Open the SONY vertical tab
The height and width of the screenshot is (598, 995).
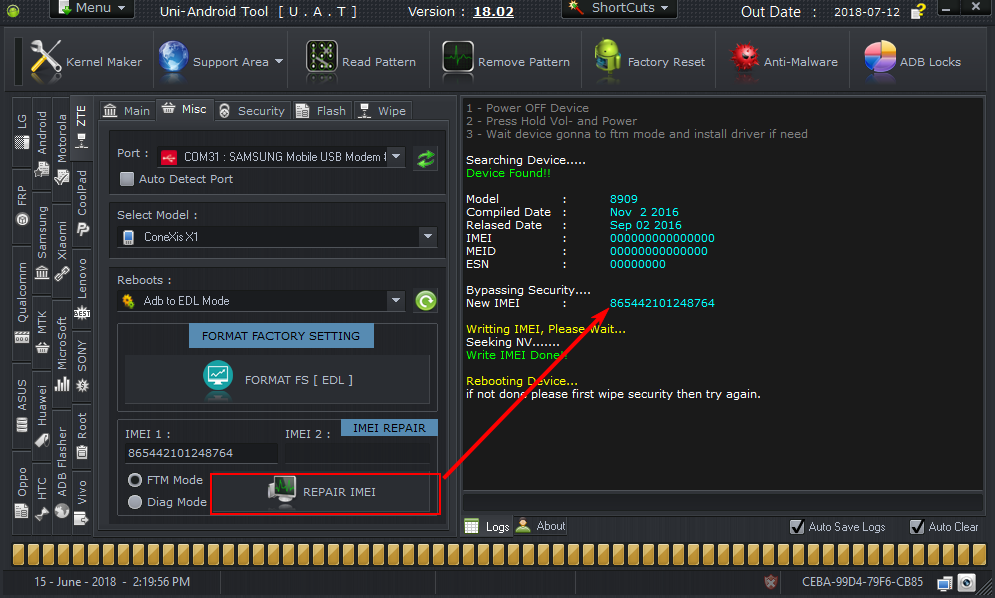[x=82, y=366]
